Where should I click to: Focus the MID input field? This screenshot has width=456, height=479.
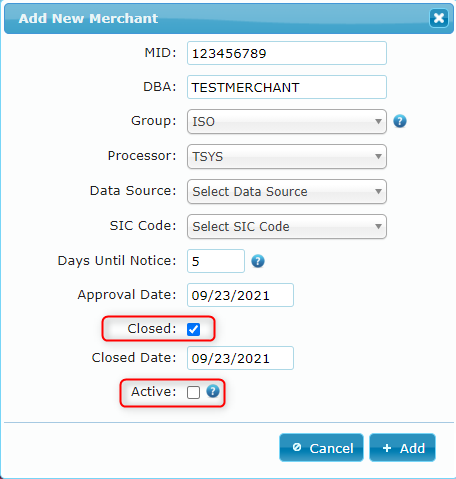point(287,53)
